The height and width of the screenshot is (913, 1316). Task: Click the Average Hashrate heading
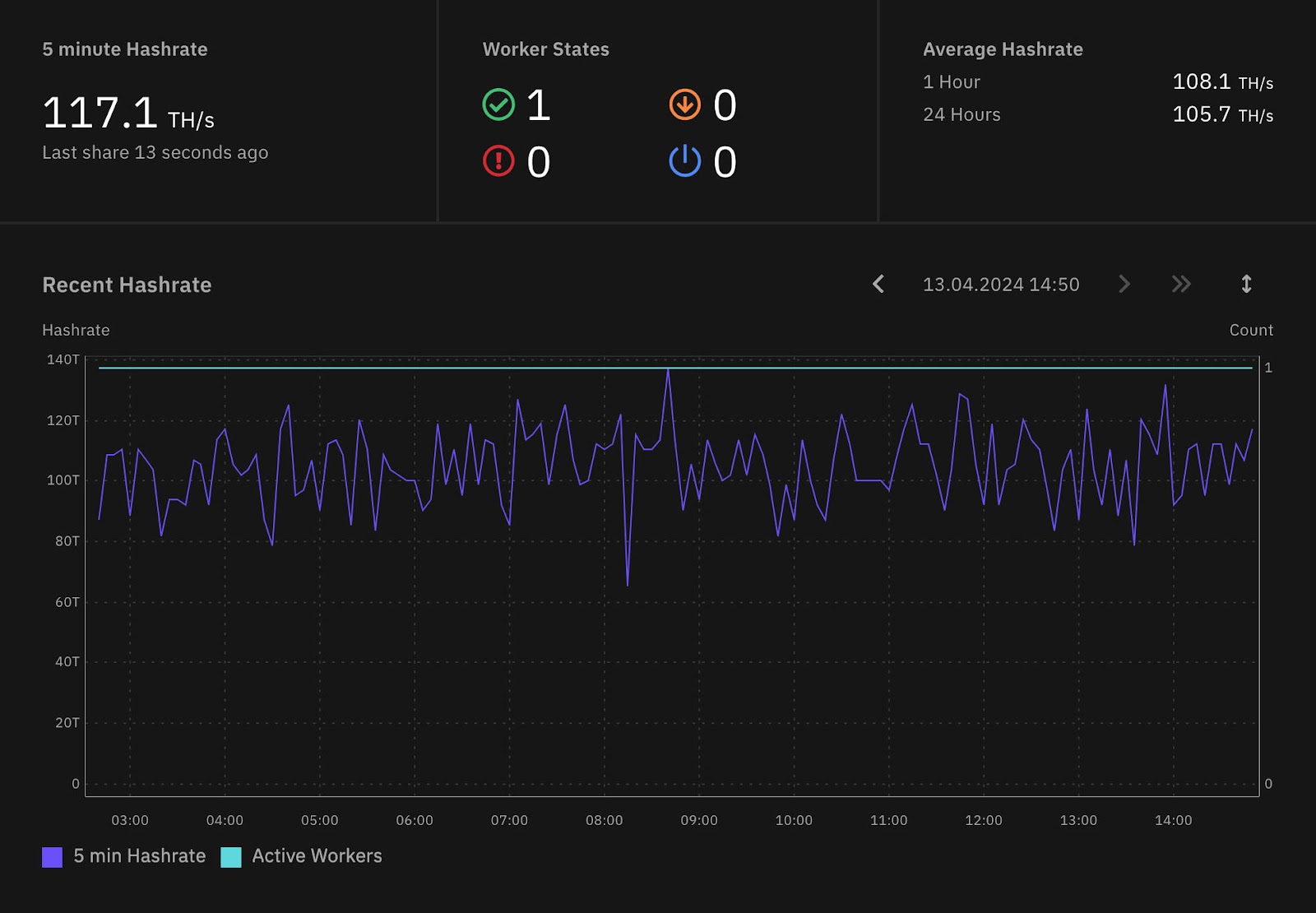pyautogui.click(x=1003, y=49)
